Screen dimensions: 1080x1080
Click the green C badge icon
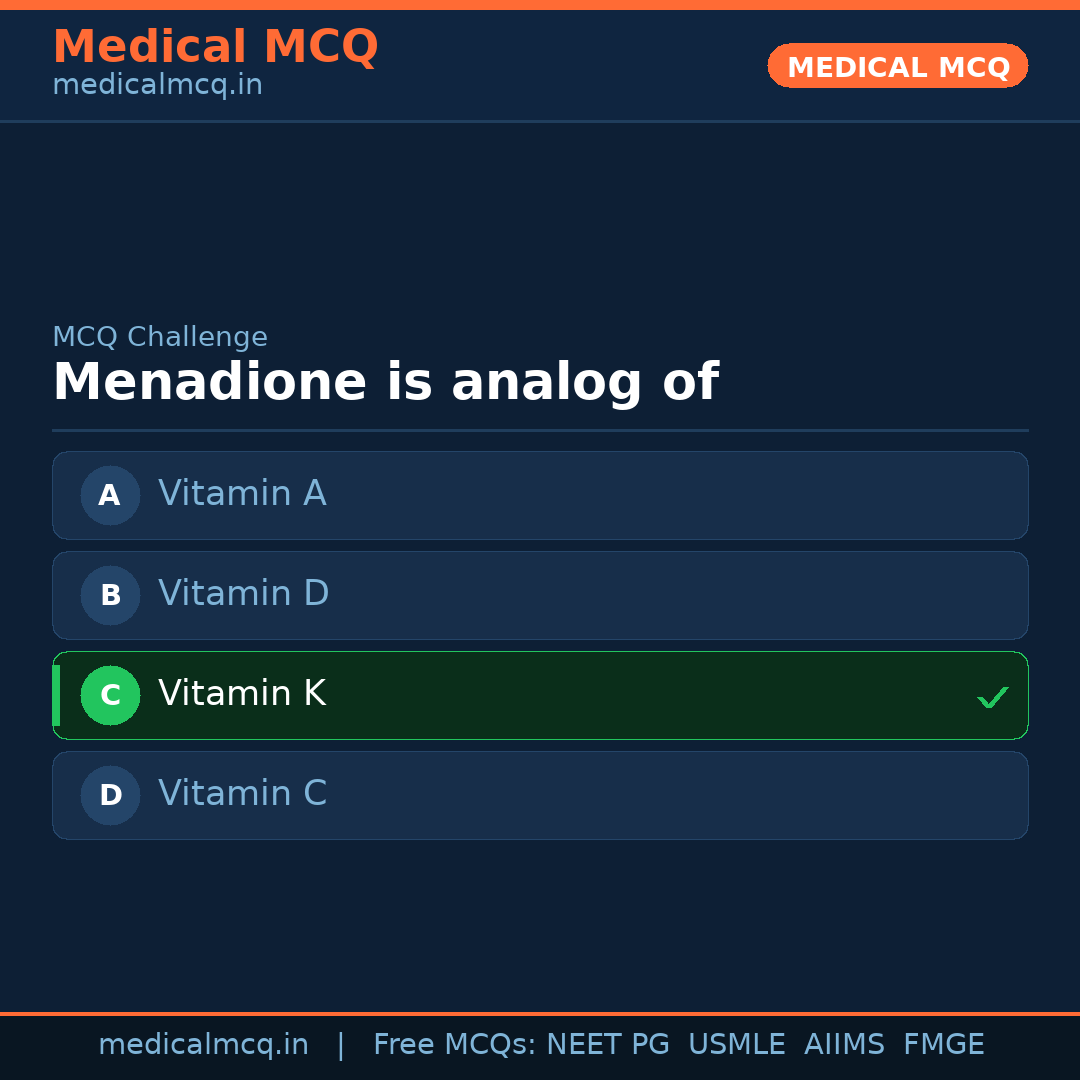110,695
